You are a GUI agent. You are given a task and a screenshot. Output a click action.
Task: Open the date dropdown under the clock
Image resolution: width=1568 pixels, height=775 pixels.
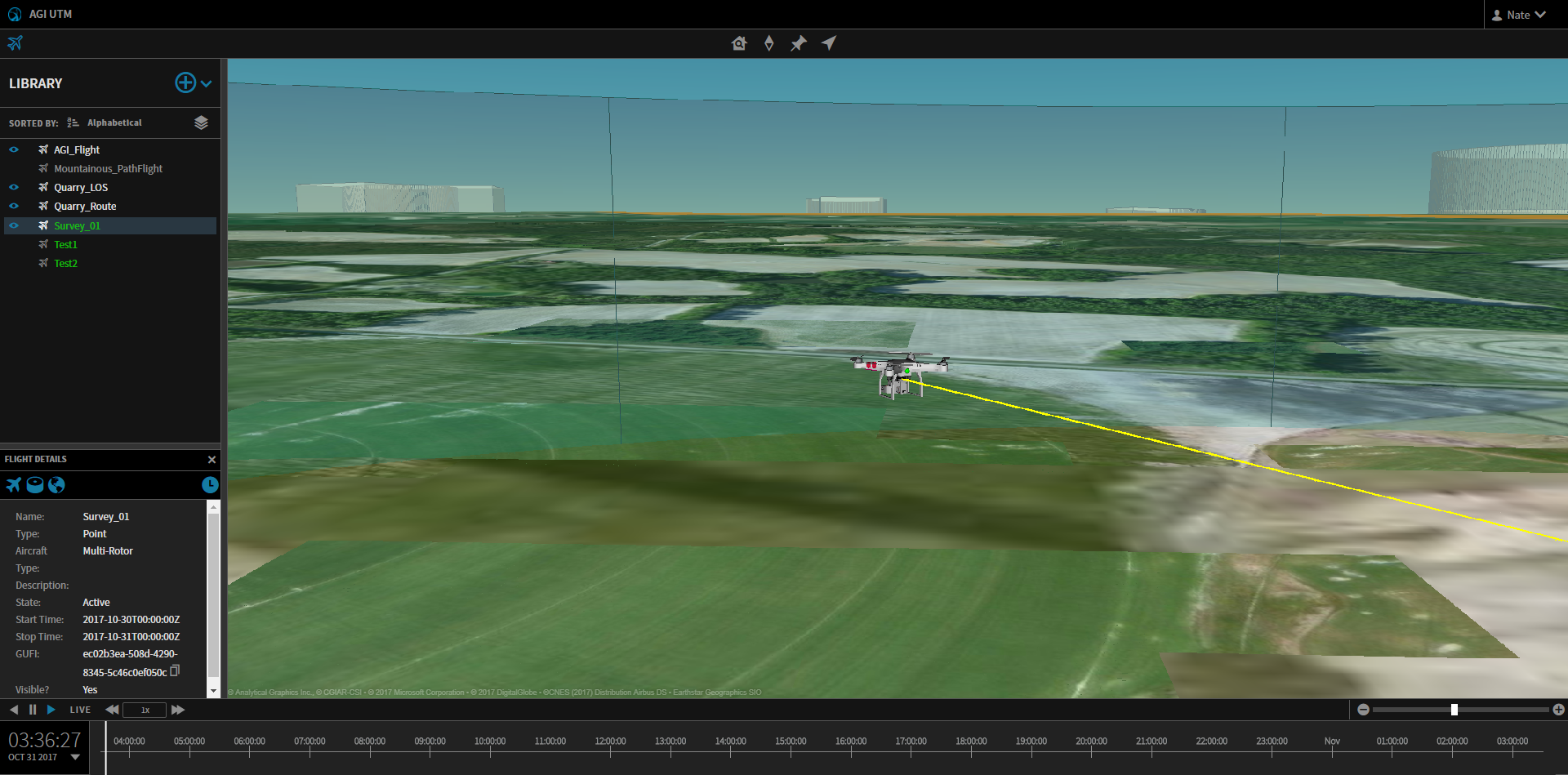click(76, 757)
